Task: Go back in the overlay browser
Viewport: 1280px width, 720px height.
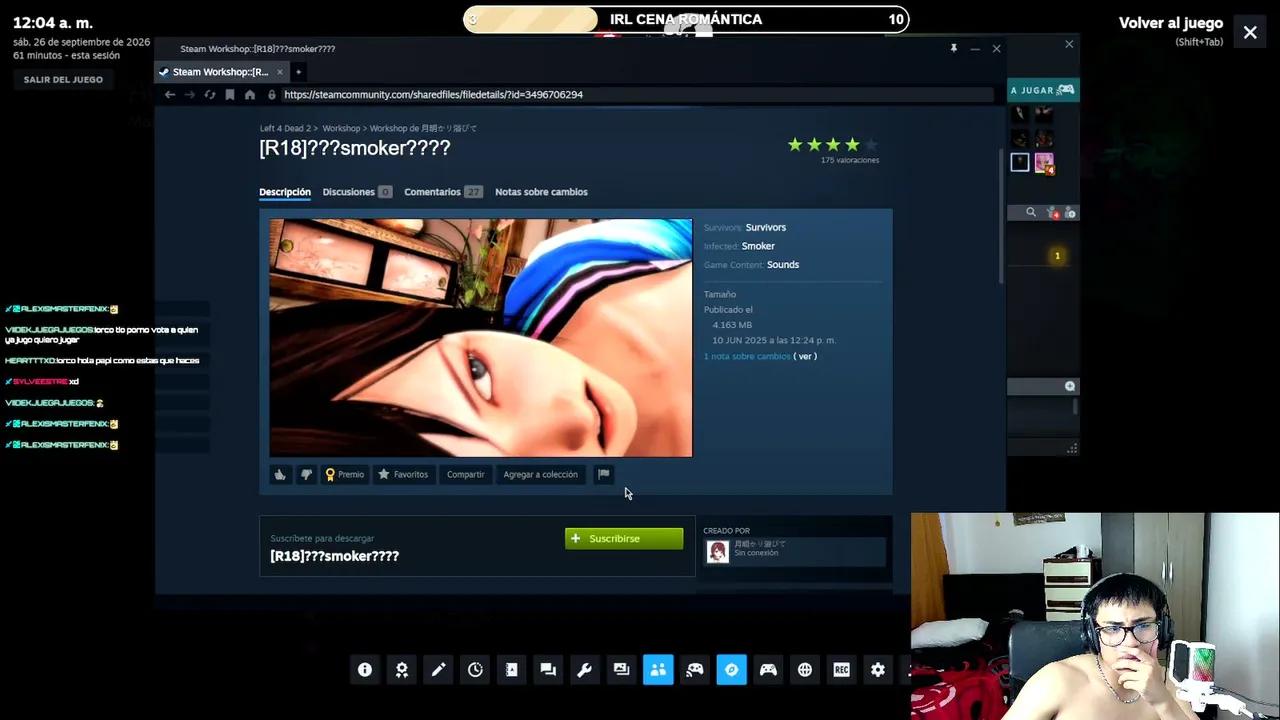Action: point(170,94)
